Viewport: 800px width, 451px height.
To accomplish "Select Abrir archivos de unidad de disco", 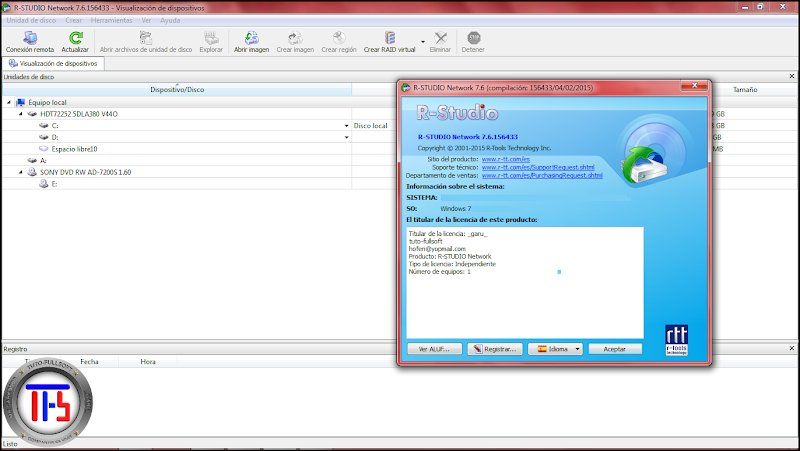I will pos(146,42).
